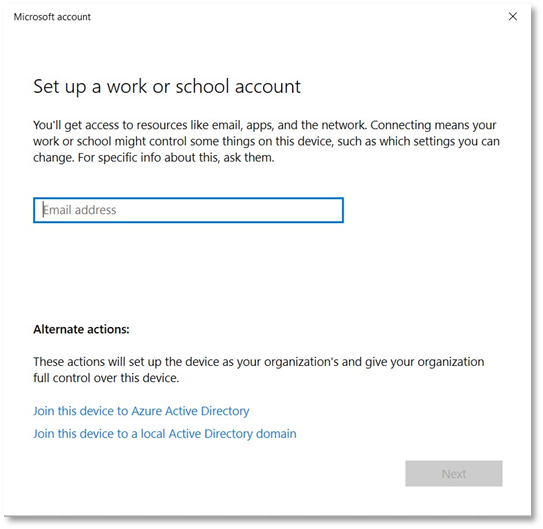543x529 pixels.
Task: Choose the local domain alternate action
Action: 164,434
